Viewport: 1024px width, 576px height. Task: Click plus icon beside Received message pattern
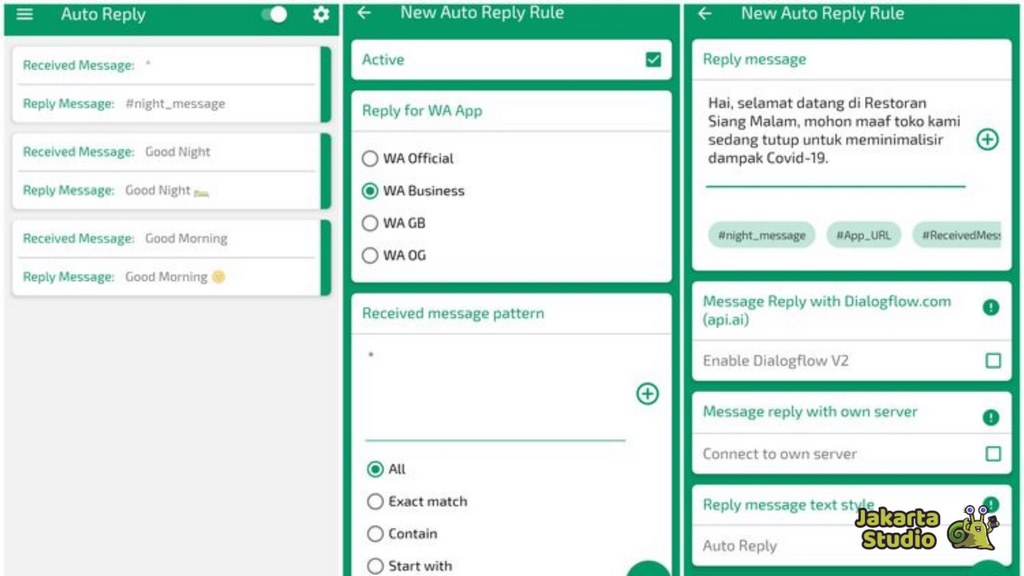[647, 394]
